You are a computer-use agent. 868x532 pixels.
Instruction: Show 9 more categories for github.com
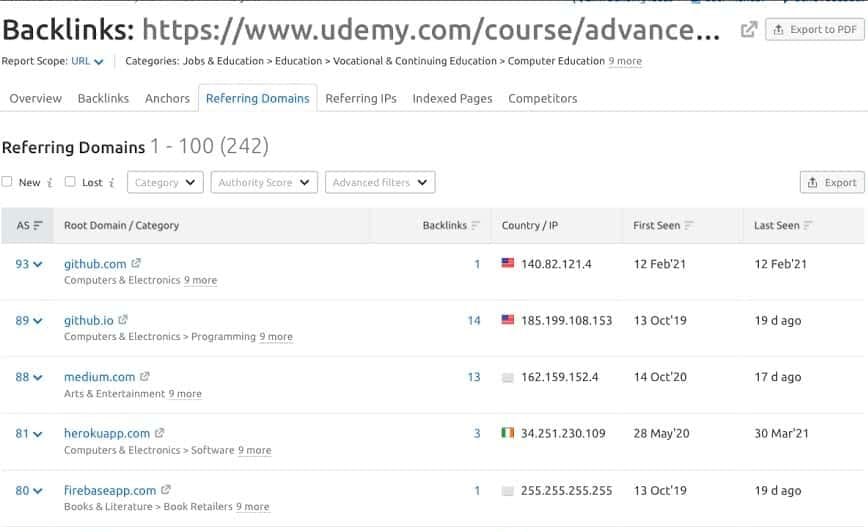(200, 281)
